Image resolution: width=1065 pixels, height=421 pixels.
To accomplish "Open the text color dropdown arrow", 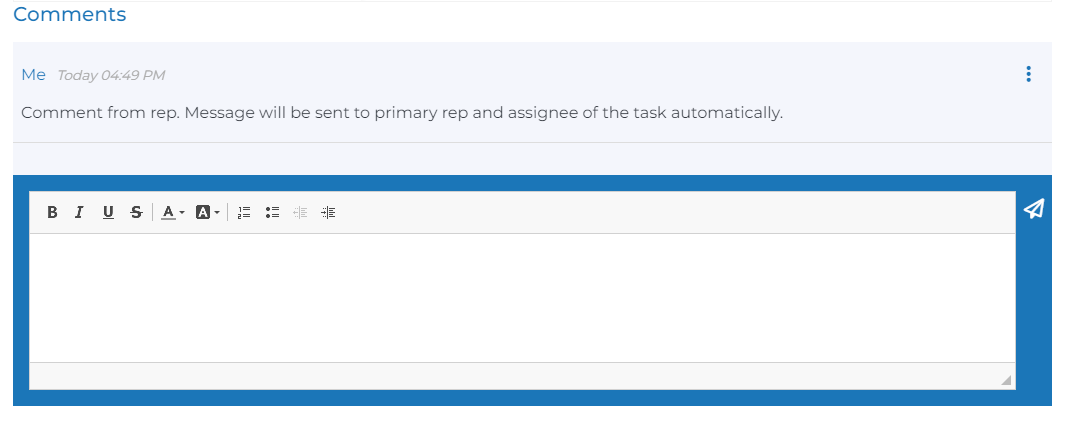I will [182, 213].
